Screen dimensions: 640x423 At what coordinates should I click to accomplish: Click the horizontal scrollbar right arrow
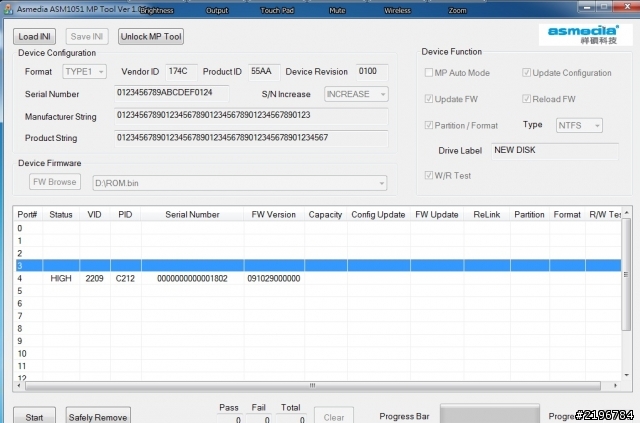pyautogui.click(x=615, y=385)
